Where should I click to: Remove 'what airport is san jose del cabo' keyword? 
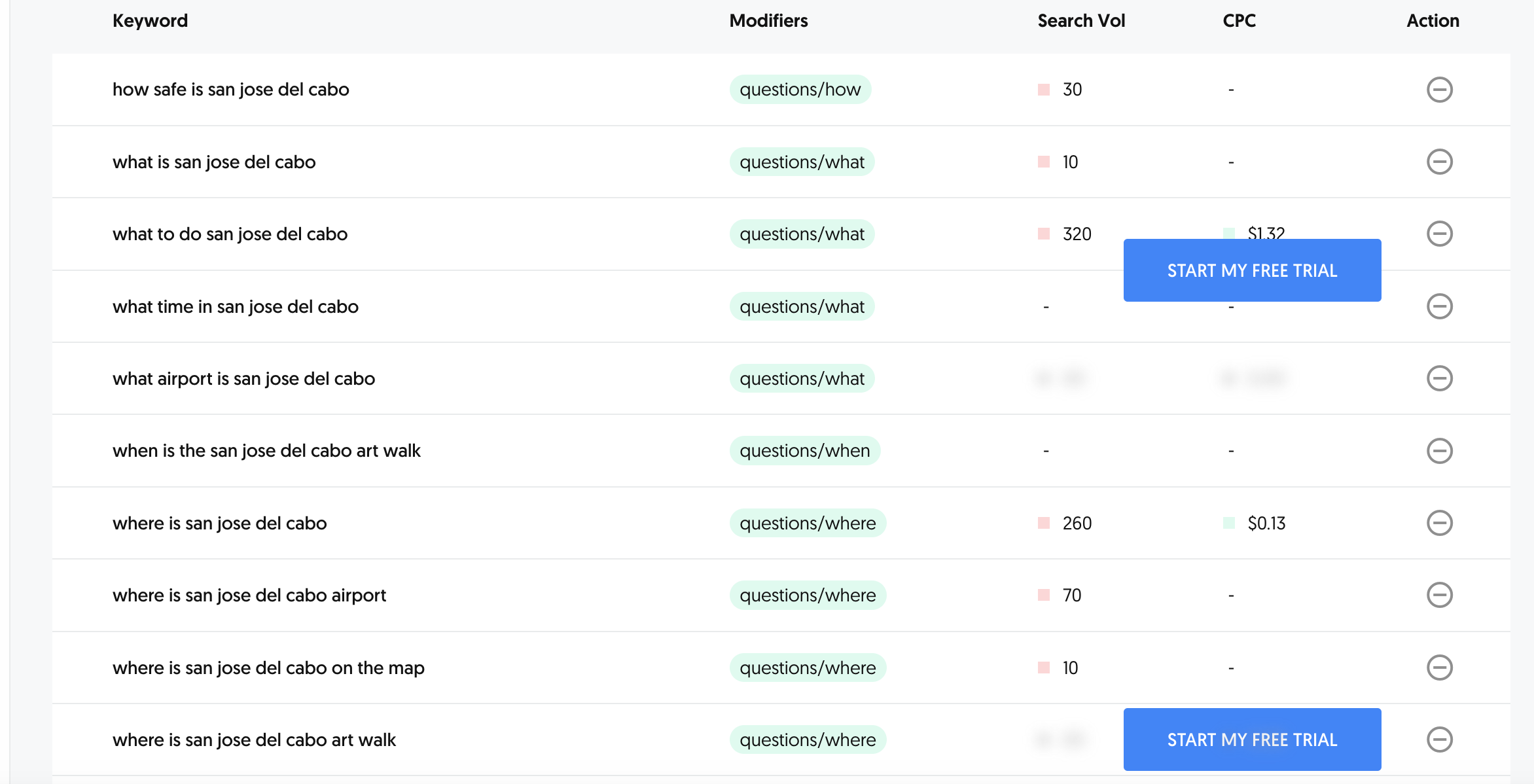(x=1439, y=378)
